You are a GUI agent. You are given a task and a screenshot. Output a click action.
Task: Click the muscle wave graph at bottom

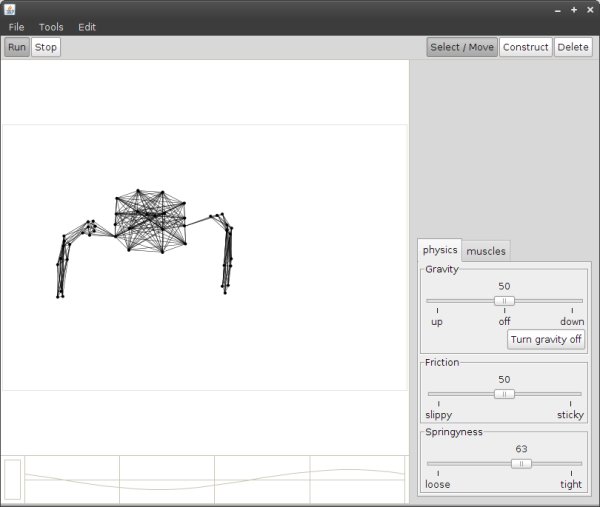point(214,479)
